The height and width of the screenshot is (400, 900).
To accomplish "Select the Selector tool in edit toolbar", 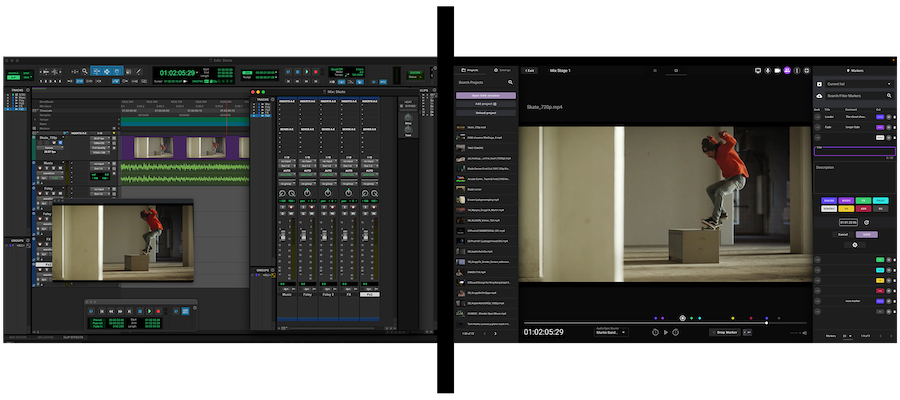I will (107, 72).
